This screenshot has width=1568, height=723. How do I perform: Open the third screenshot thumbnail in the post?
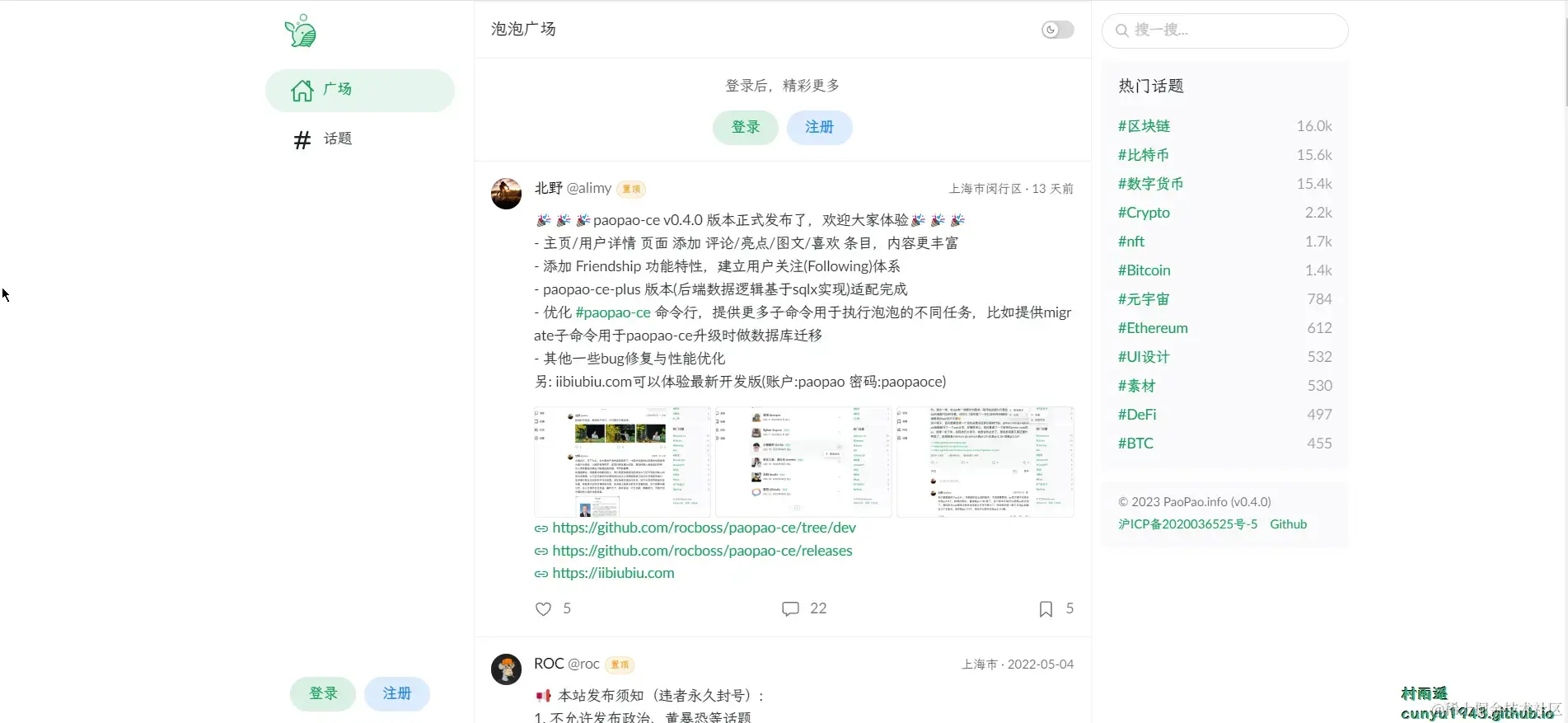[985, 462]
